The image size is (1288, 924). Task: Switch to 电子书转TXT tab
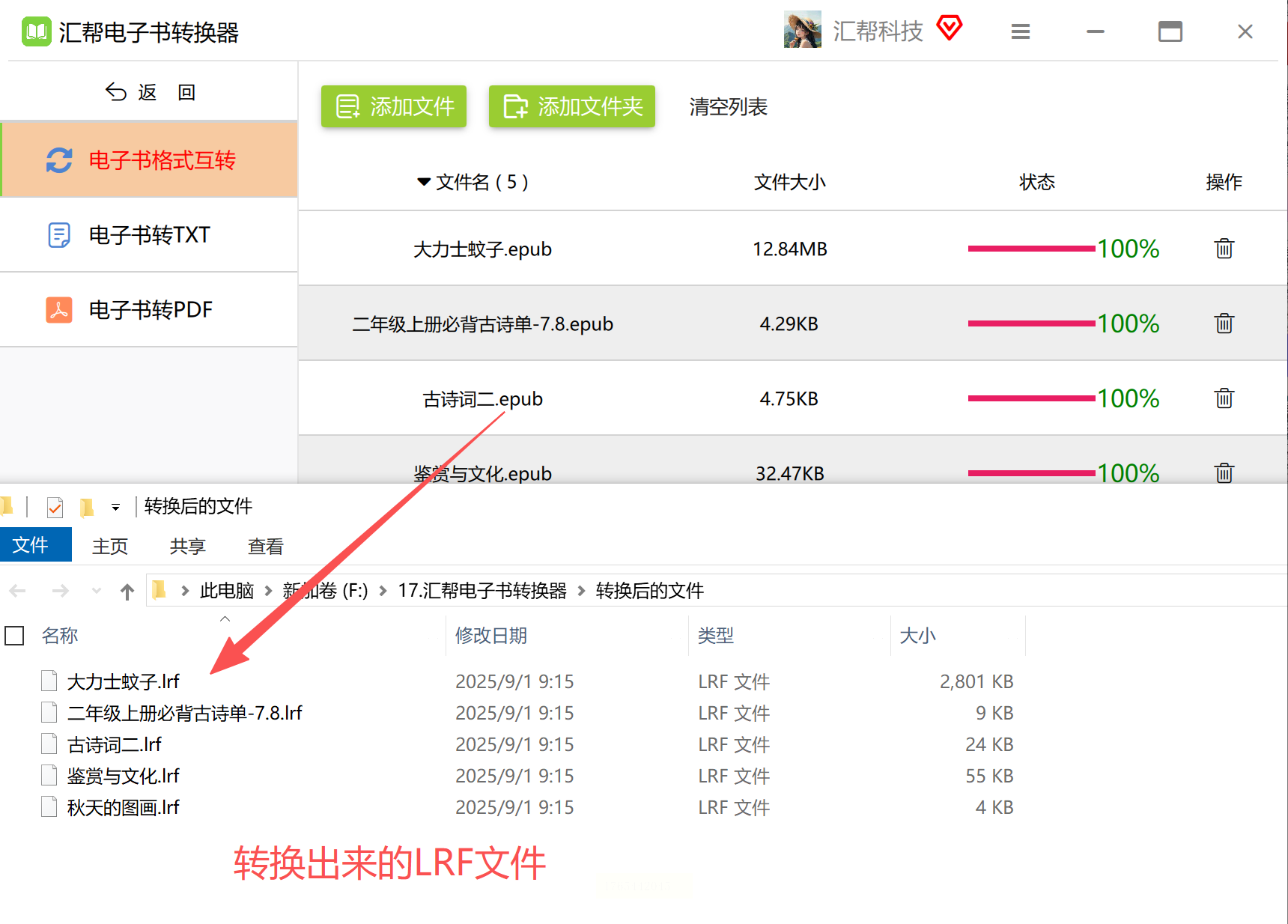(x=149, y=235)
